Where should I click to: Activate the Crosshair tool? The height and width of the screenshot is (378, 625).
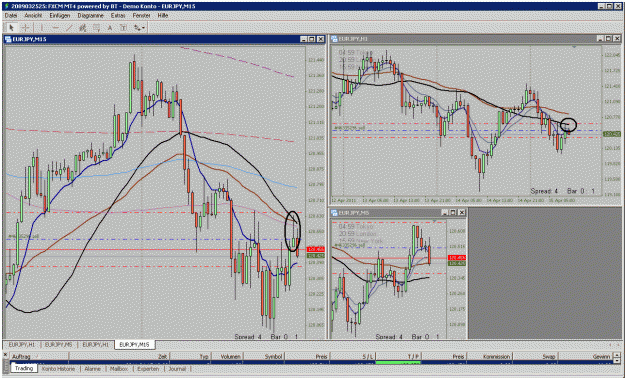(25, 28)
